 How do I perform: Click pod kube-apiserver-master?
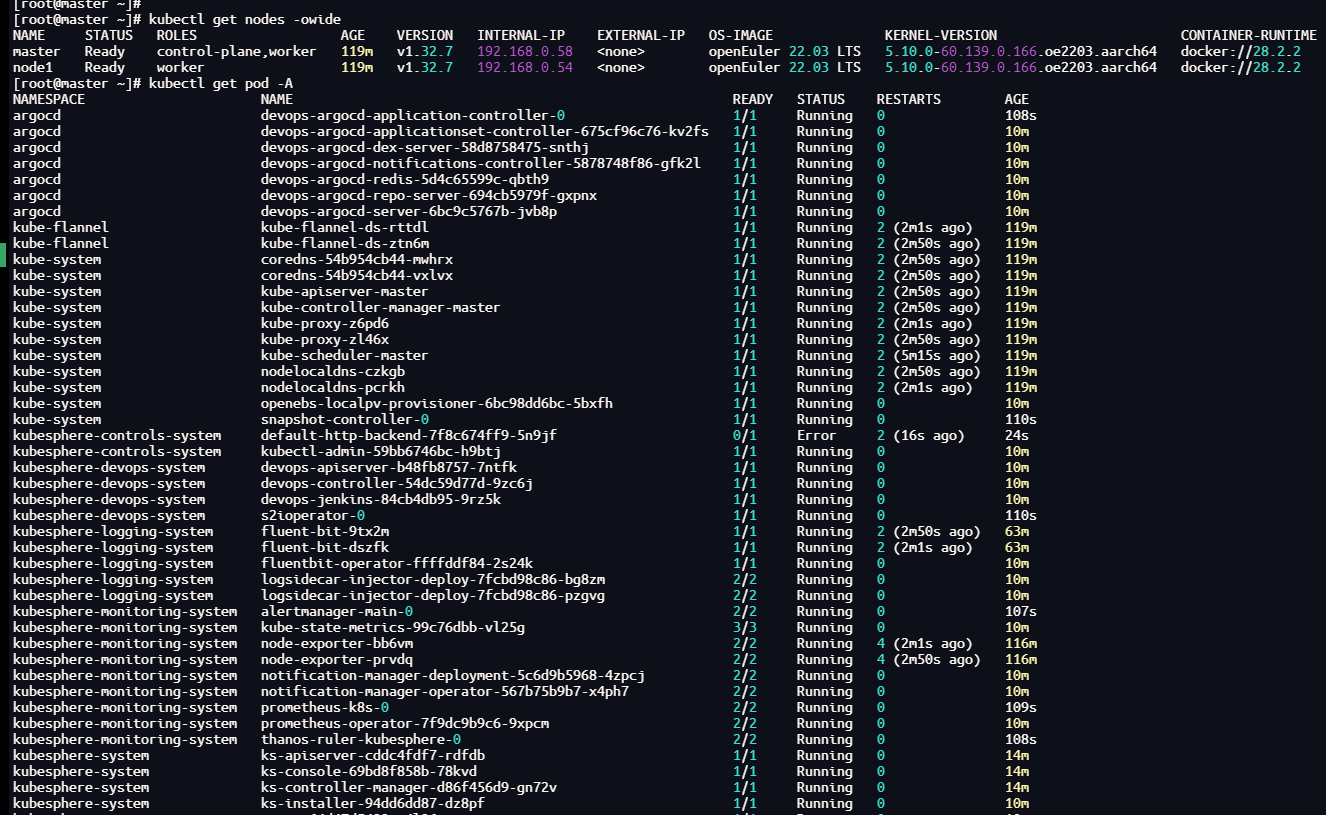point(345,292)
